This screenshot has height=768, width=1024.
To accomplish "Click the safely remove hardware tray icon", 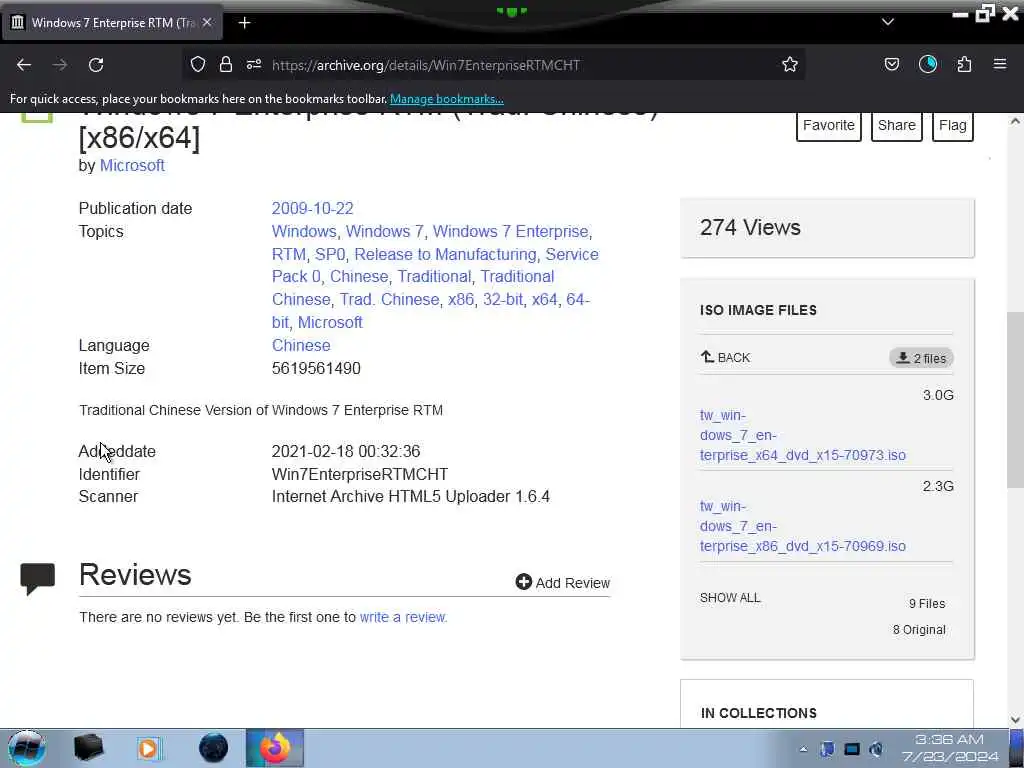I will point(827,749).
